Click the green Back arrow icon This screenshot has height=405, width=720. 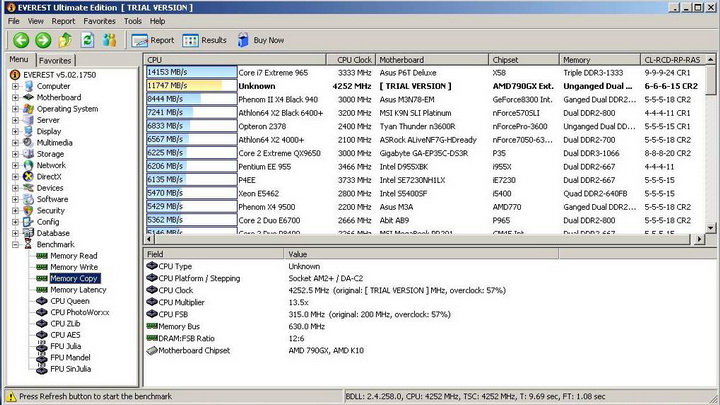pos(21,40)
